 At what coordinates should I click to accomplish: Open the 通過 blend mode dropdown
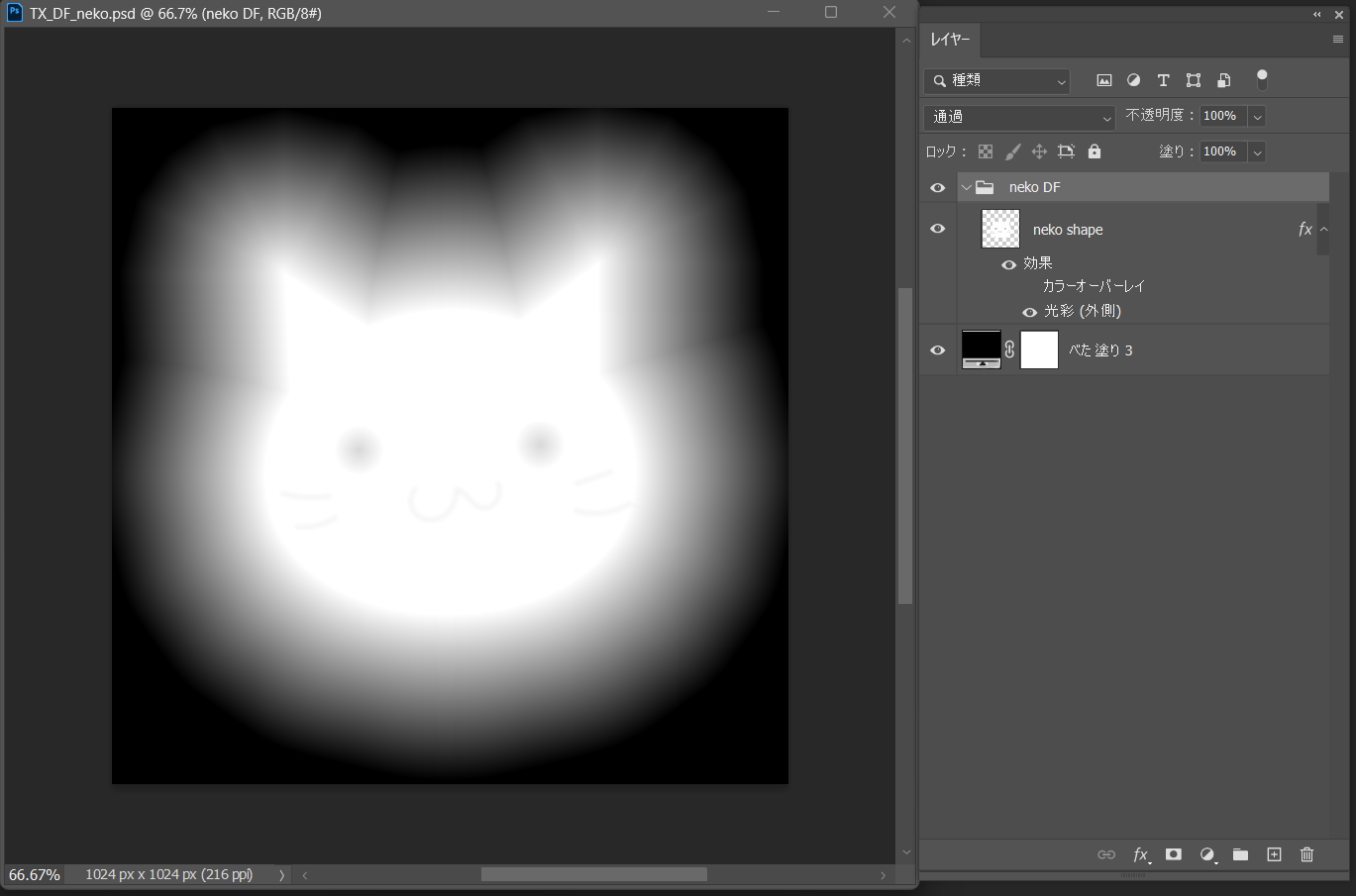pos(1019,117)
